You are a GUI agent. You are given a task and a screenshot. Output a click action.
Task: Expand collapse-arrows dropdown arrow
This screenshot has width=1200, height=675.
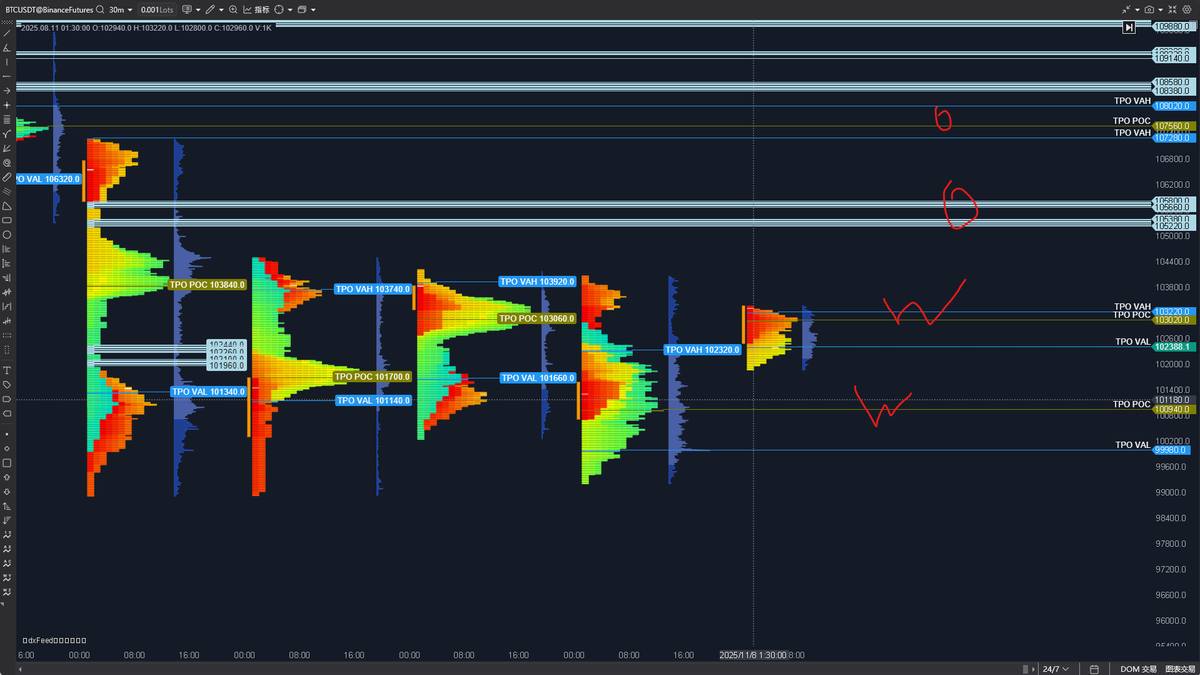point(1137,10)
